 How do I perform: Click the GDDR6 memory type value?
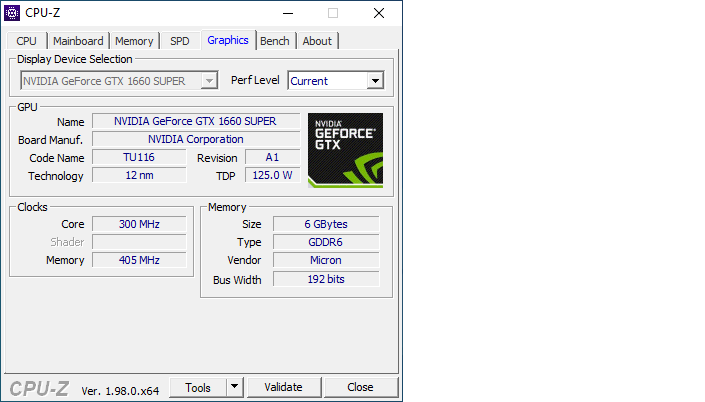tap(326, 242)
